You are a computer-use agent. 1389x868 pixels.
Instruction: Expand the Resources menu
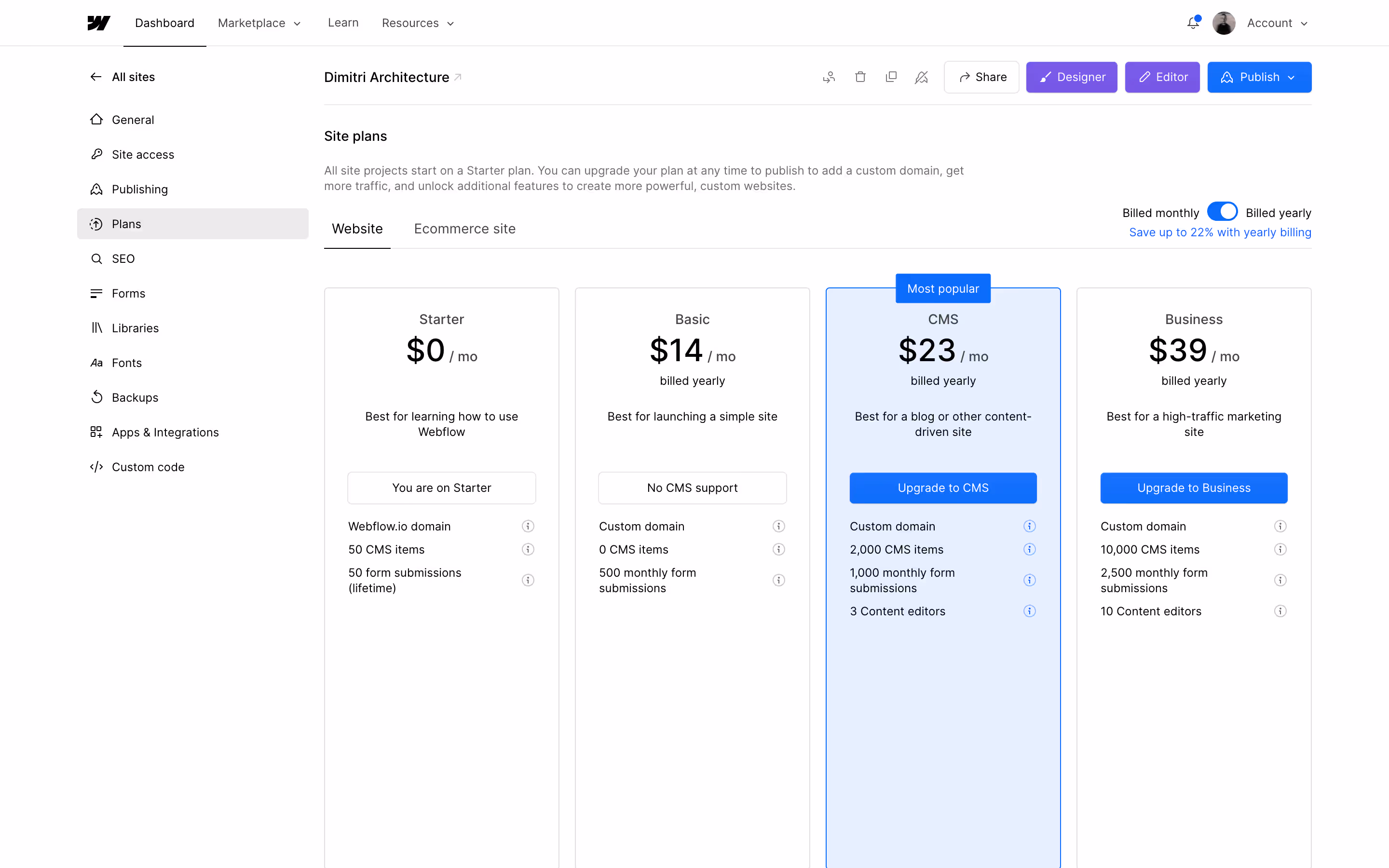click(x=418, y=23)
